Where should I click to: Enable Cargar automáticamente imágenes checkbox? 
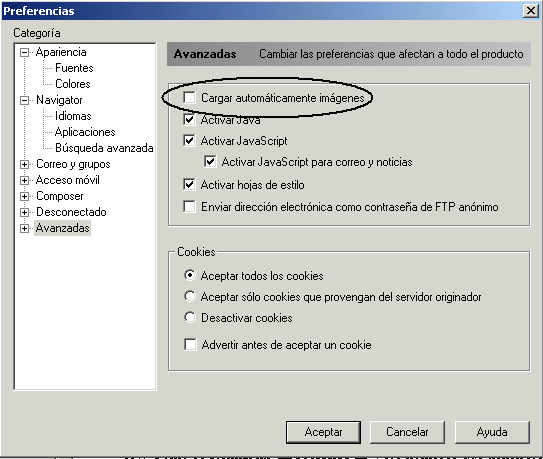pos(189,98)
